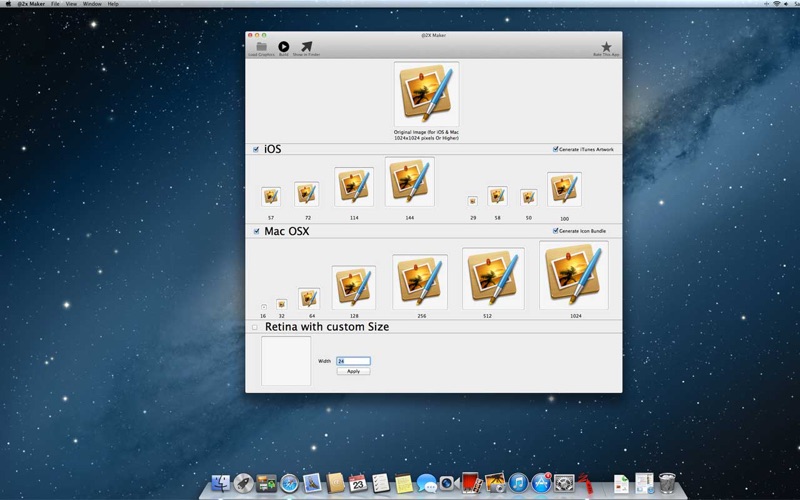Click the Load Graphics folder icon
This screenshot has width=800, height=500.
(x=261, y=46)
